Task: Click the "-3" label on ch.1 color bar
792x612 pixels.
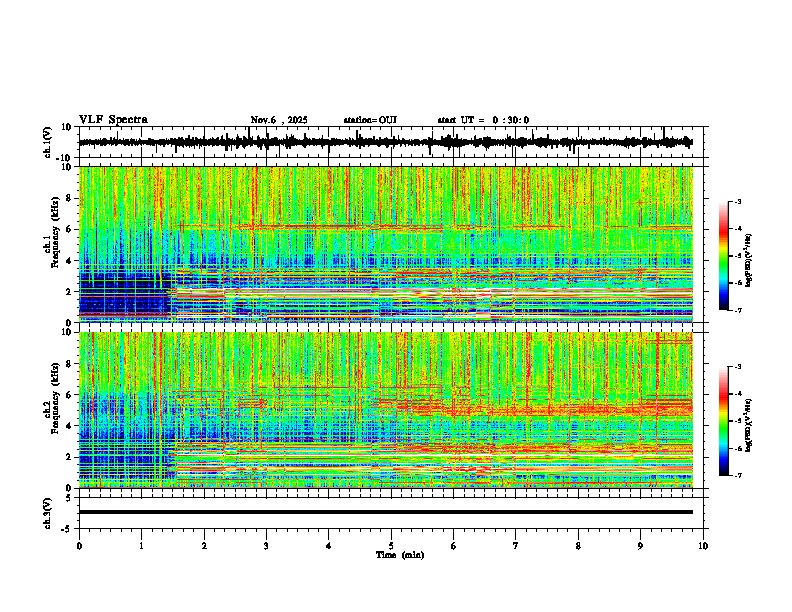Action: pos(737,201)
